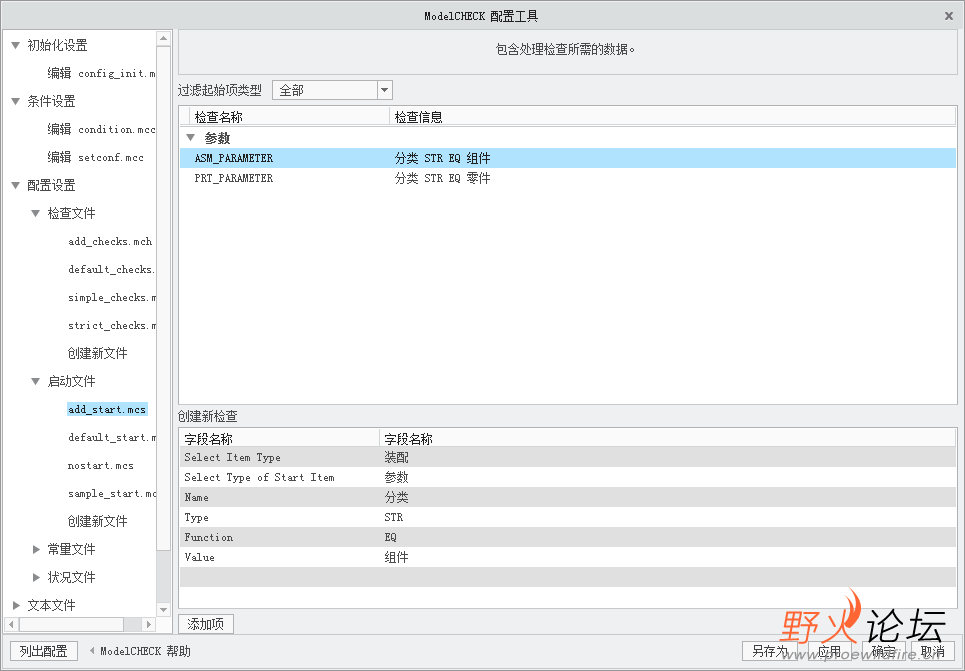
Task: Collapse the 配置设置 tree node
Action: 16,185
